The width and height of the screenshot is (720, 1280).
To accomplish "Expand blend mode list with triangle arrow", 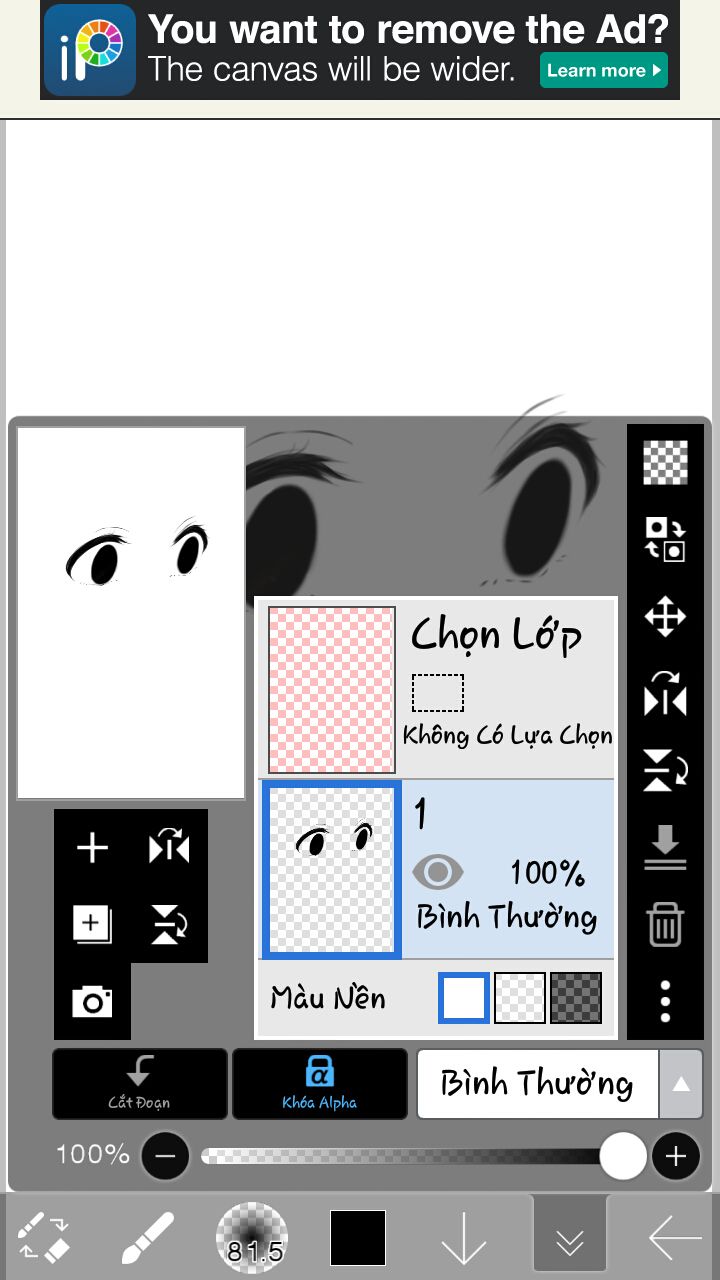I will [681, 1084].
